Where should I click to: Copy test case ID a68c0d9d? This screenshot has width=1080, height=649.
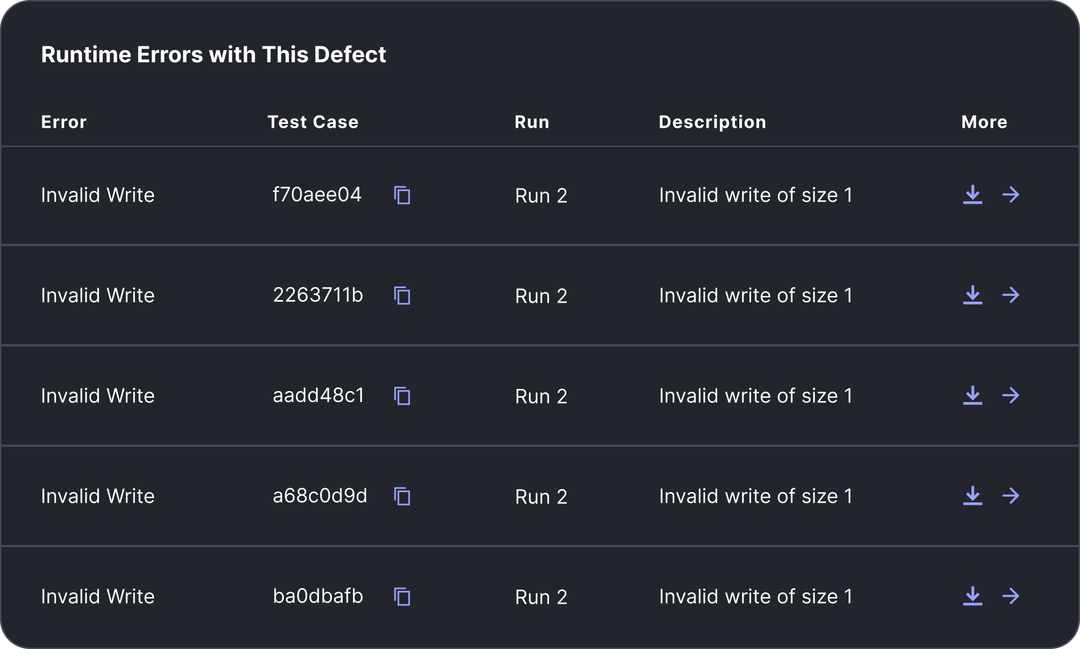pos(402,496)
